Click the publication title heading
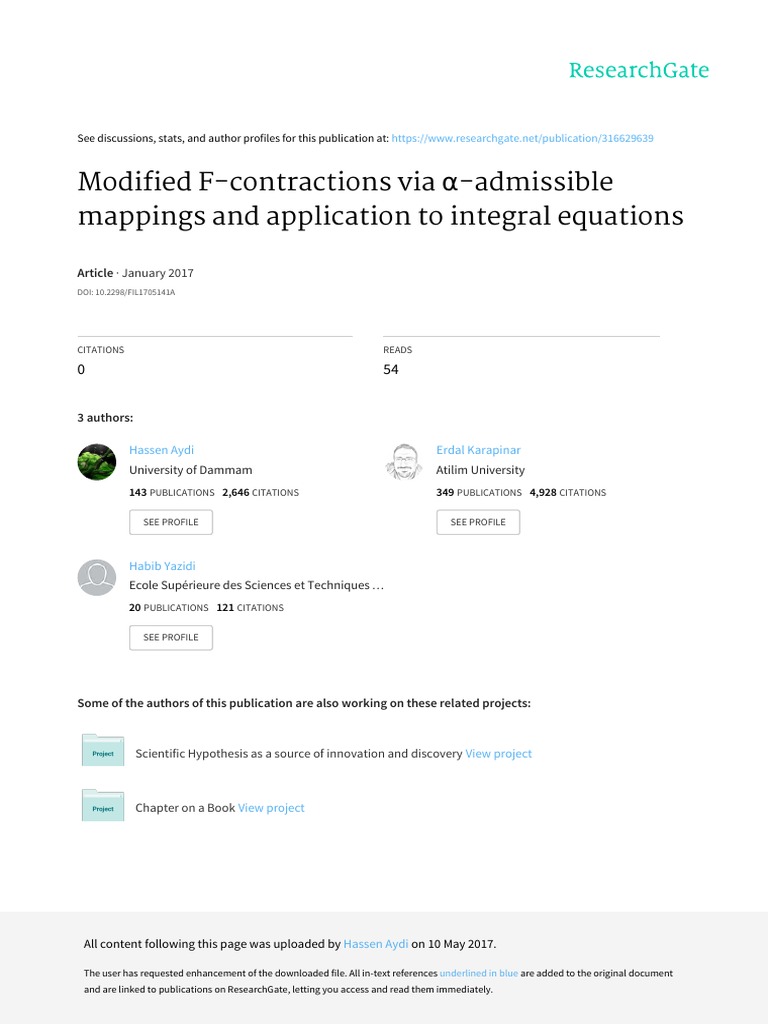This screenshot has width=768, height=1024. pos(380,198)
